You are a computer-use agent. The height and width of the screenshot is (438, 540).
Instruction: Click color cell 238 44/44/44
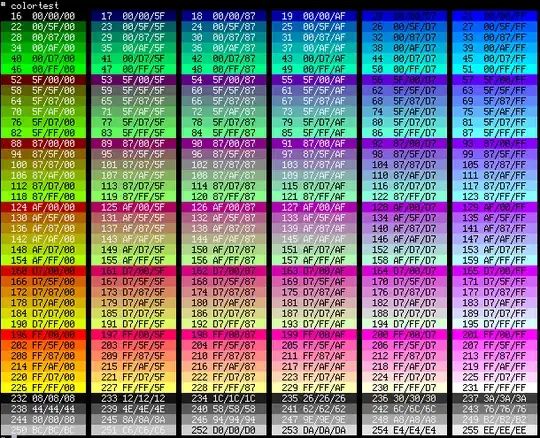(43, 409)
